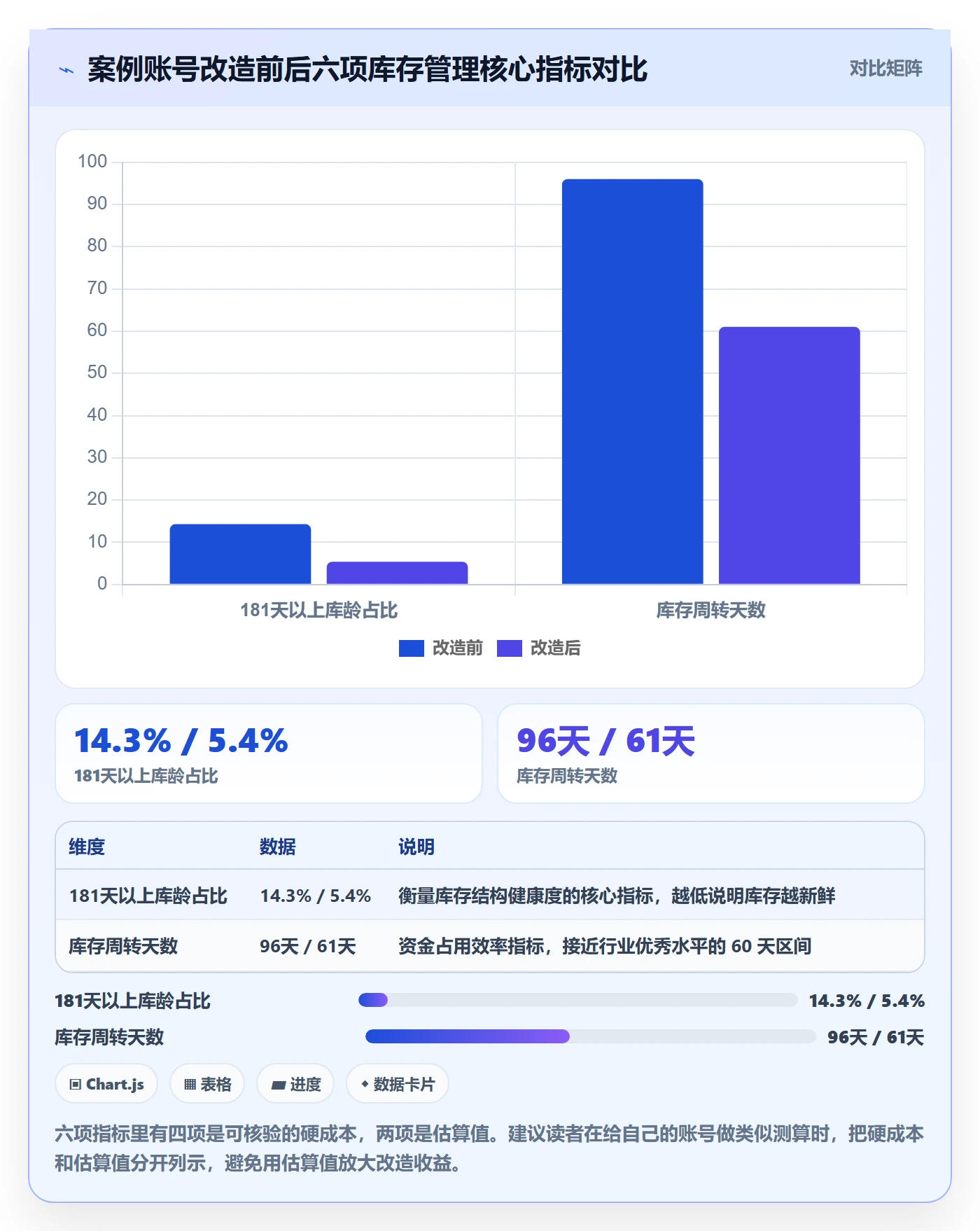Select the 表格 tag chip
The image size is (980, 1231).
pos(207,1084)
